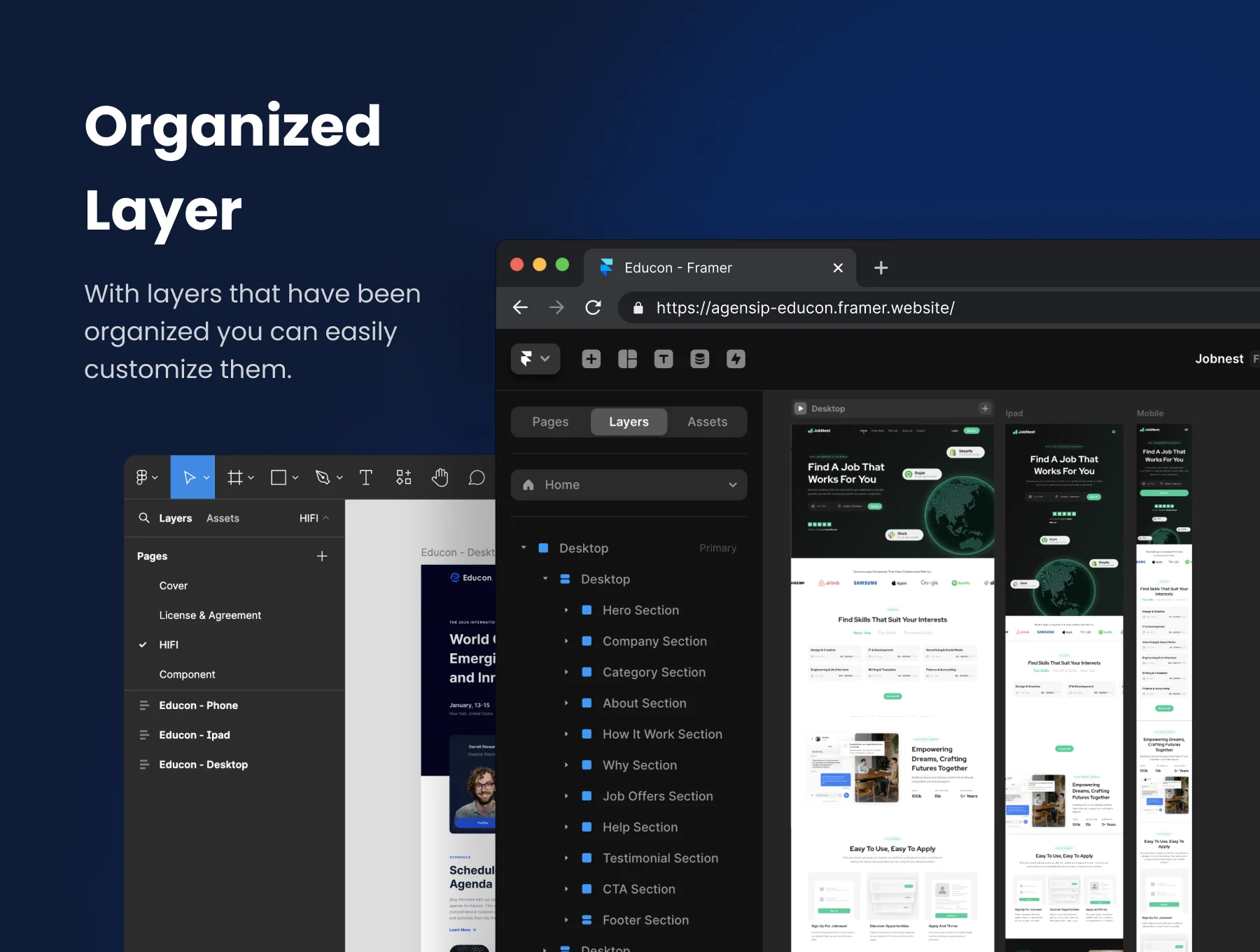Expand the Footer Section layer
This screenshot has height=952, width=1260.
pyautogui.click(x=566, y=920)
